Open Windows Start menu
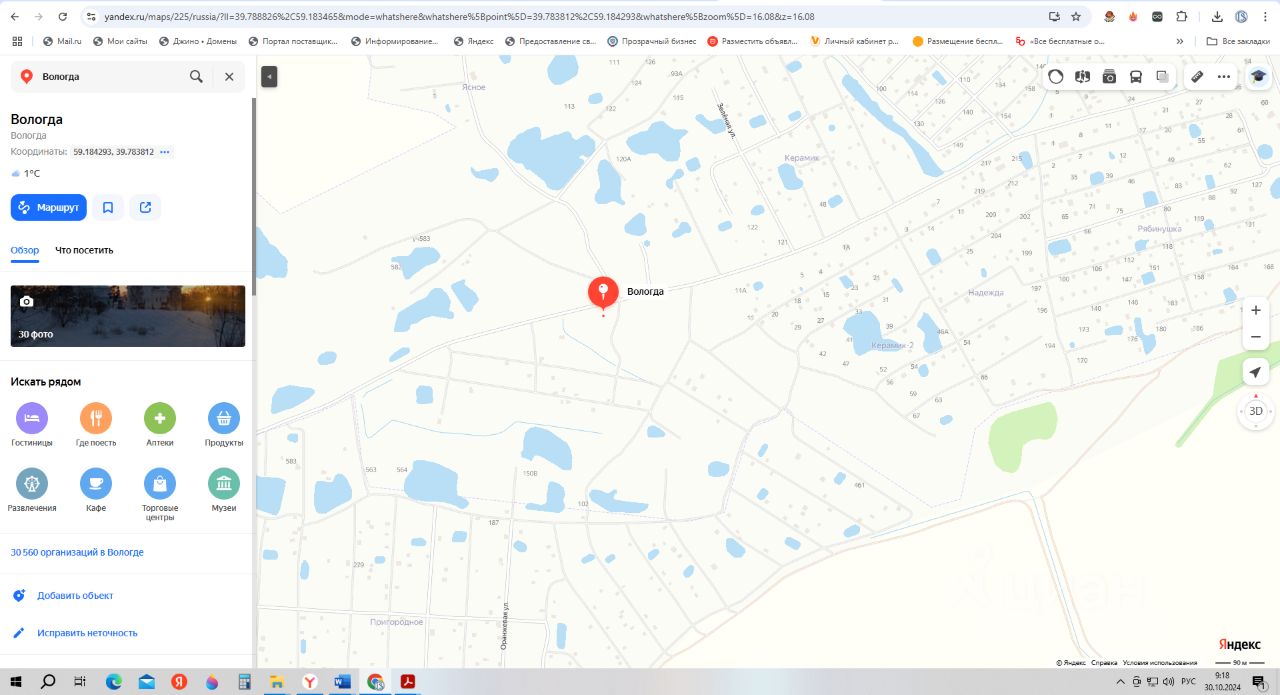This screenshot has height=695, width=1280. (x=16, y=681)
